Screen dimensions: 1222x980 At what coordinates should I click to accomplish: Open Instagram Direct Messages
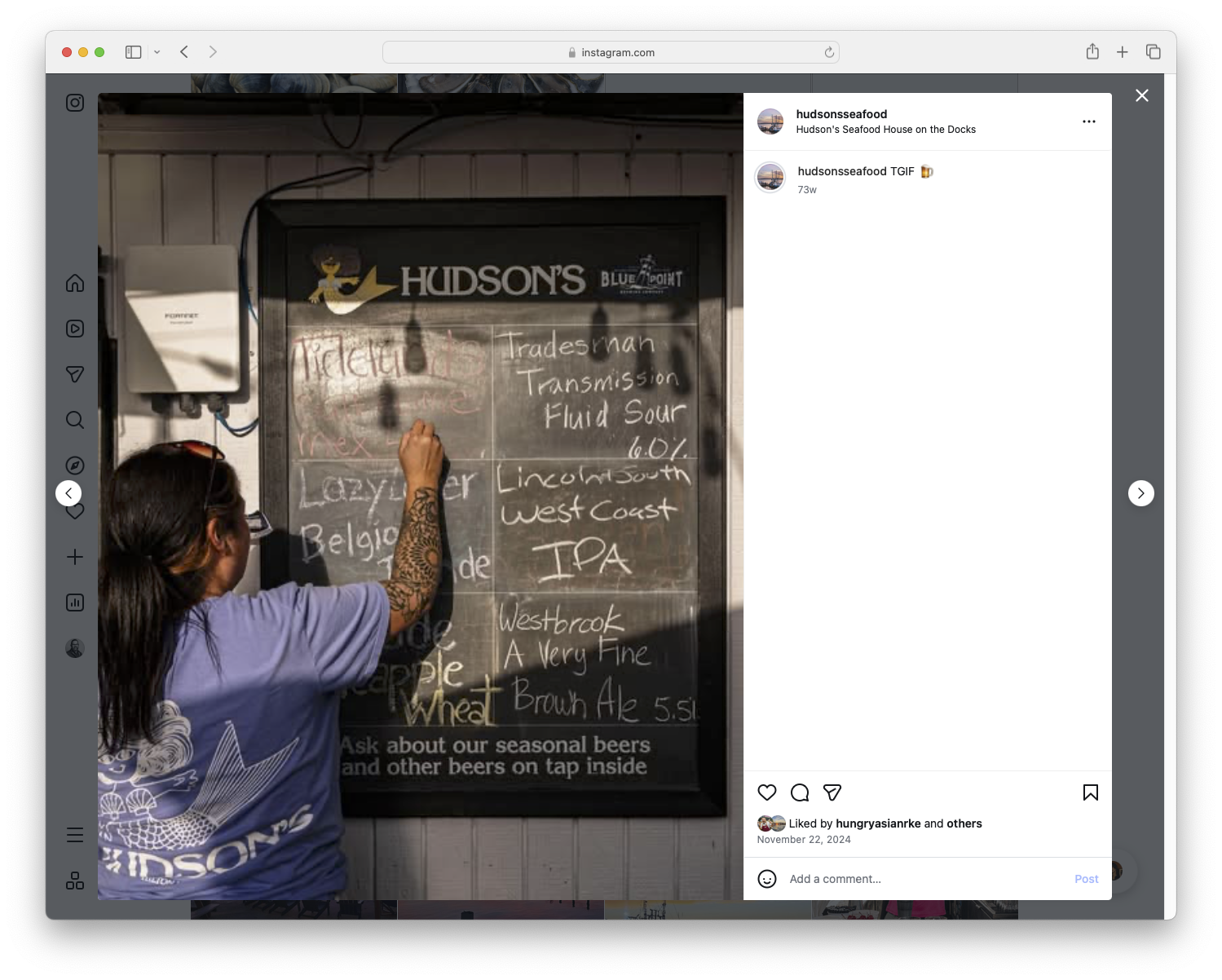point(74,373)
